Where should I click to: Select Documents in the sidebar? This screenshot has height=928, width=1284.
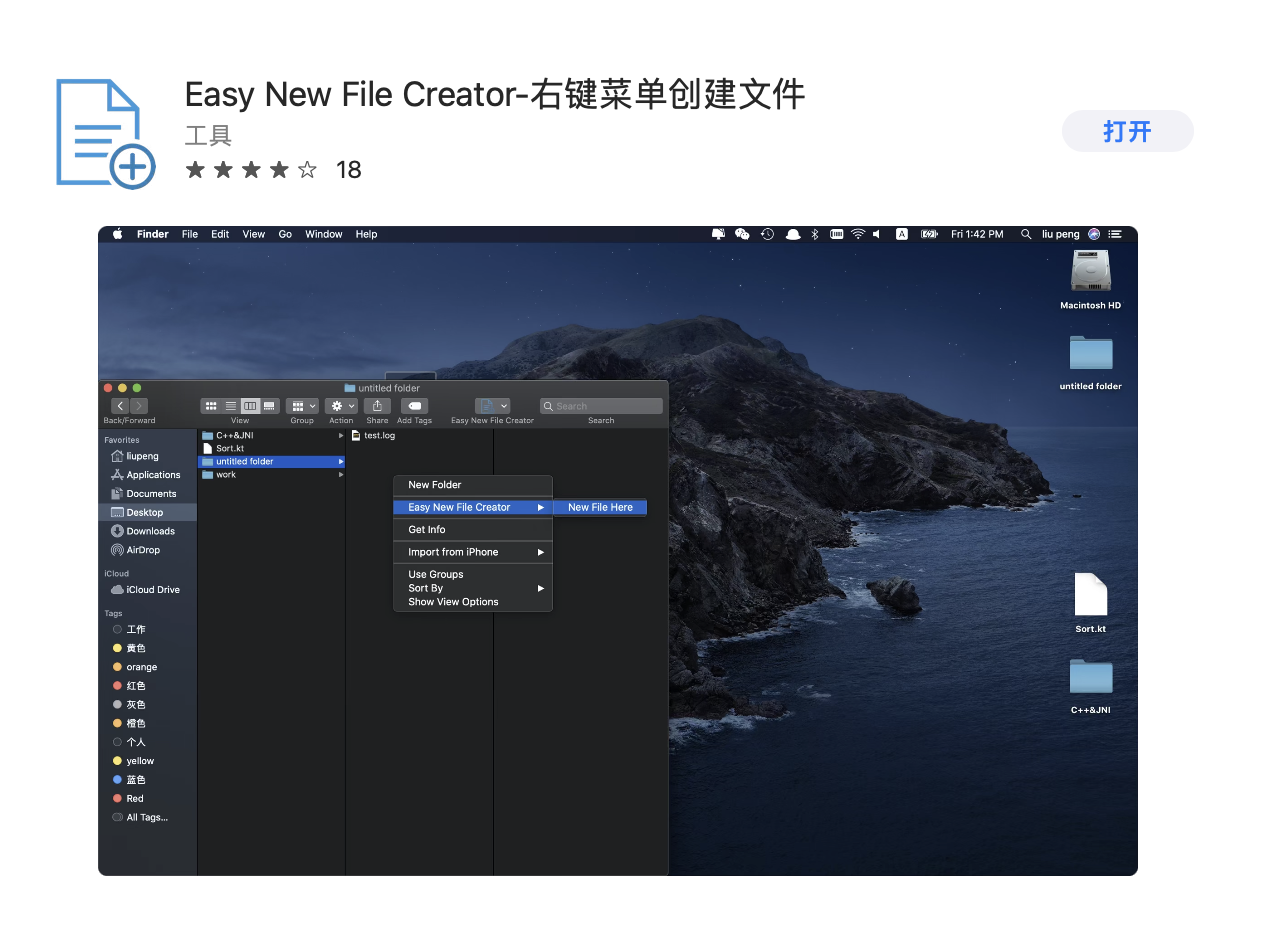[x=148, y=494]
